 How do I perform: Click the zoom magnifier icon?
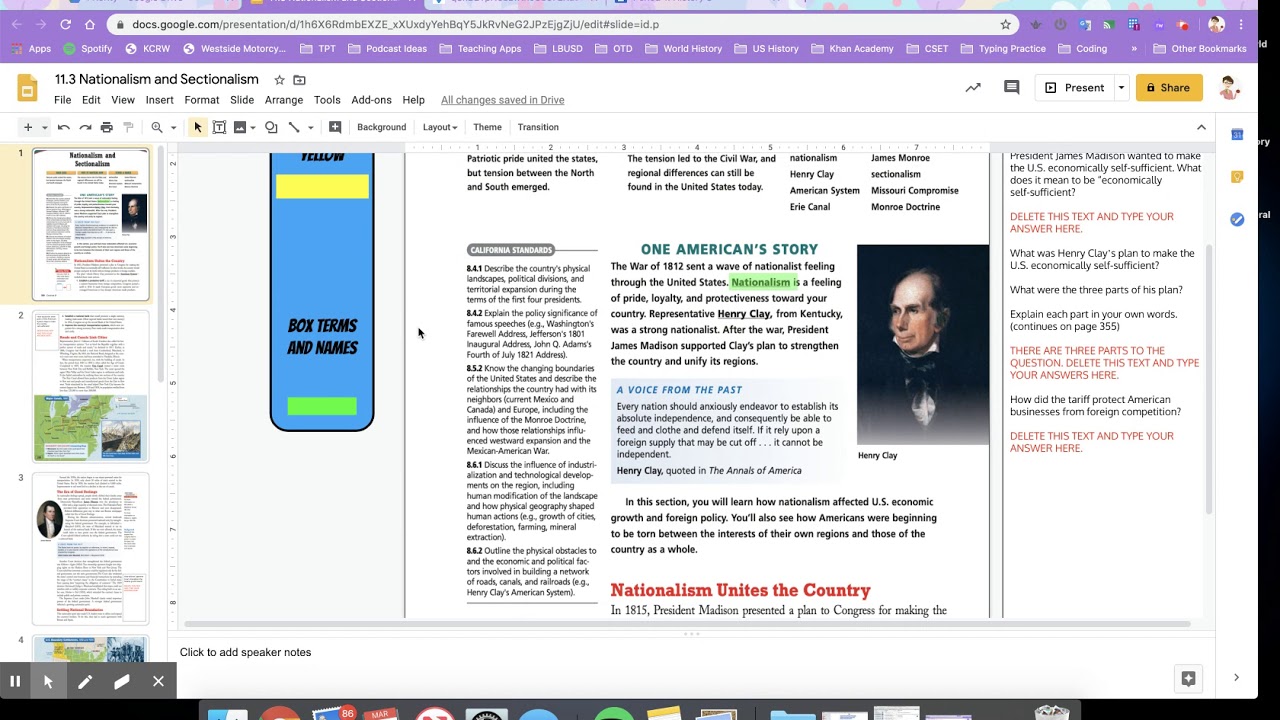[x=157, y=127]
